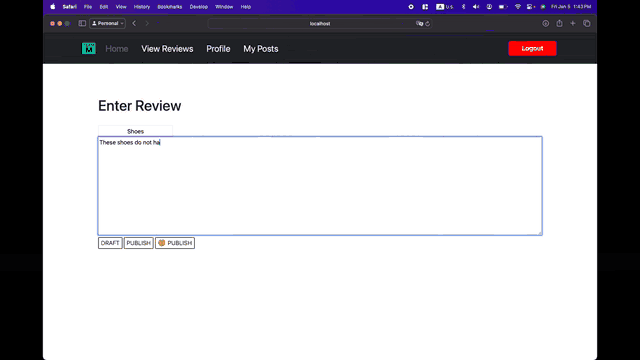This screenshot has height=360, width=640.
Task: Go forward with the forward arrow
Action: click(147, 23)
